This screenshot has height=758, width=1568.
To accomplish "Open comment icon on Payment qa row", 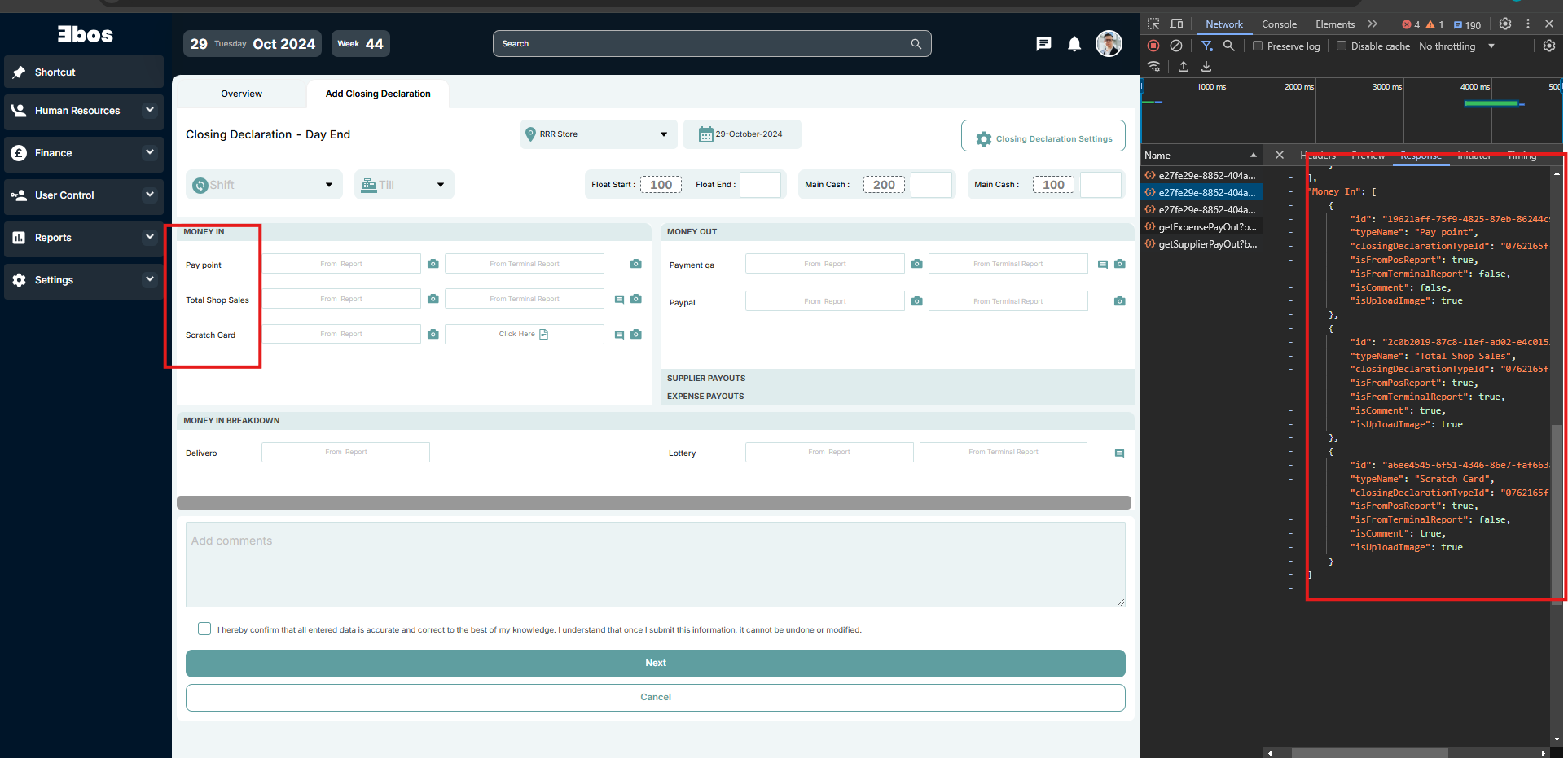I will coord(1103,264).
